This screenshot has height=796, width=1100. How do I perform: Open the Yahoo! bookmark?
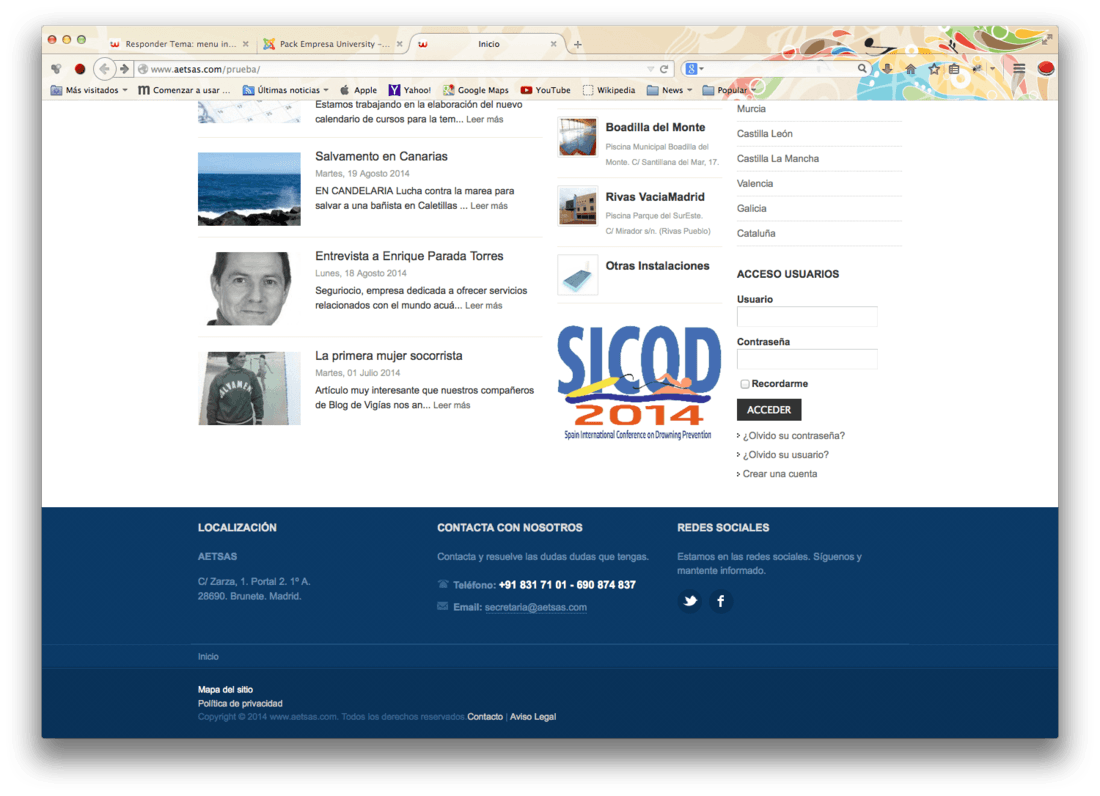410,90
